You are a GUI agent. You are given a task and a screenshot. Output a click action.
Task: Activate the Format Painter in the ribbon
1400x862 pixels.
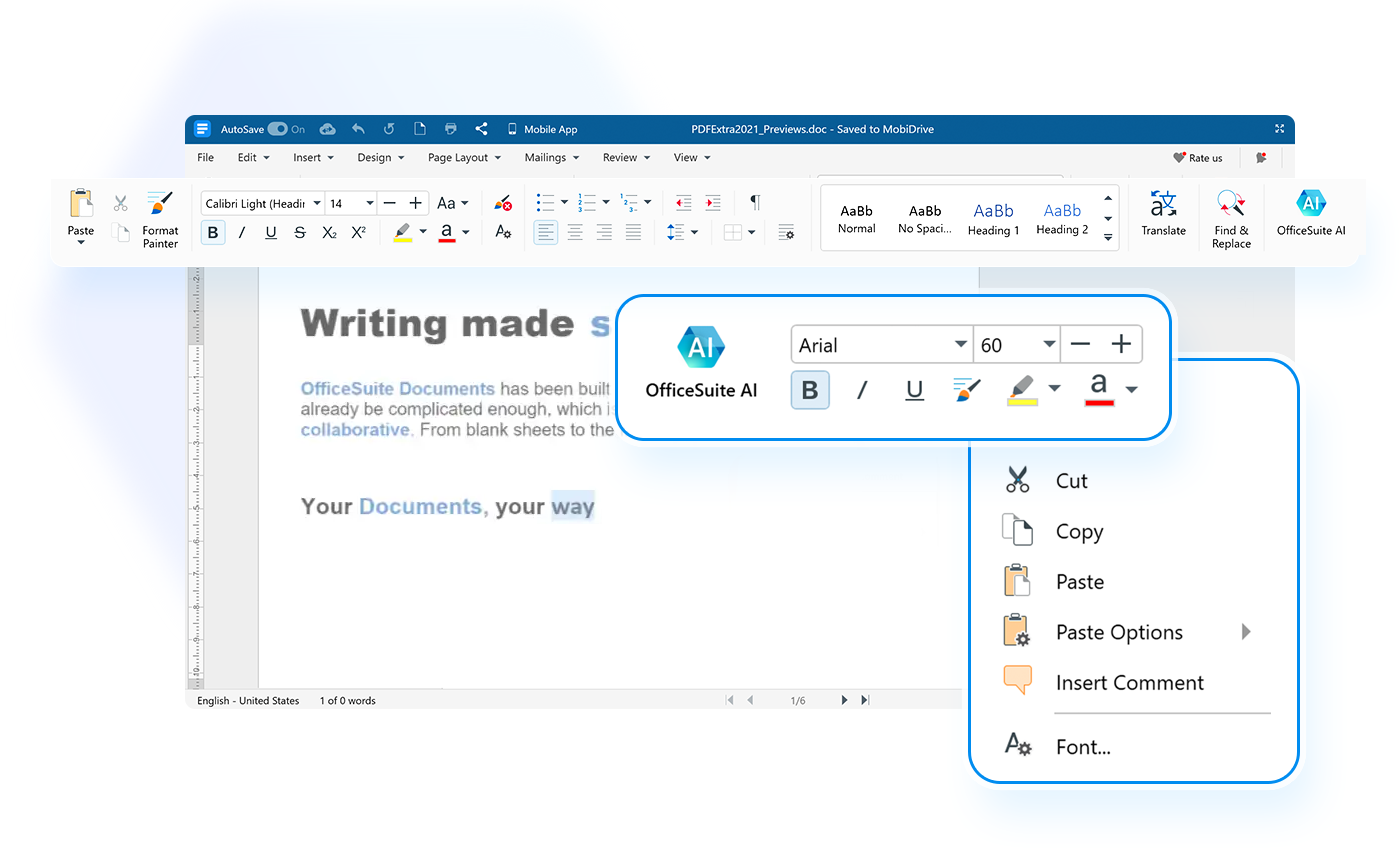pos(160,220)
